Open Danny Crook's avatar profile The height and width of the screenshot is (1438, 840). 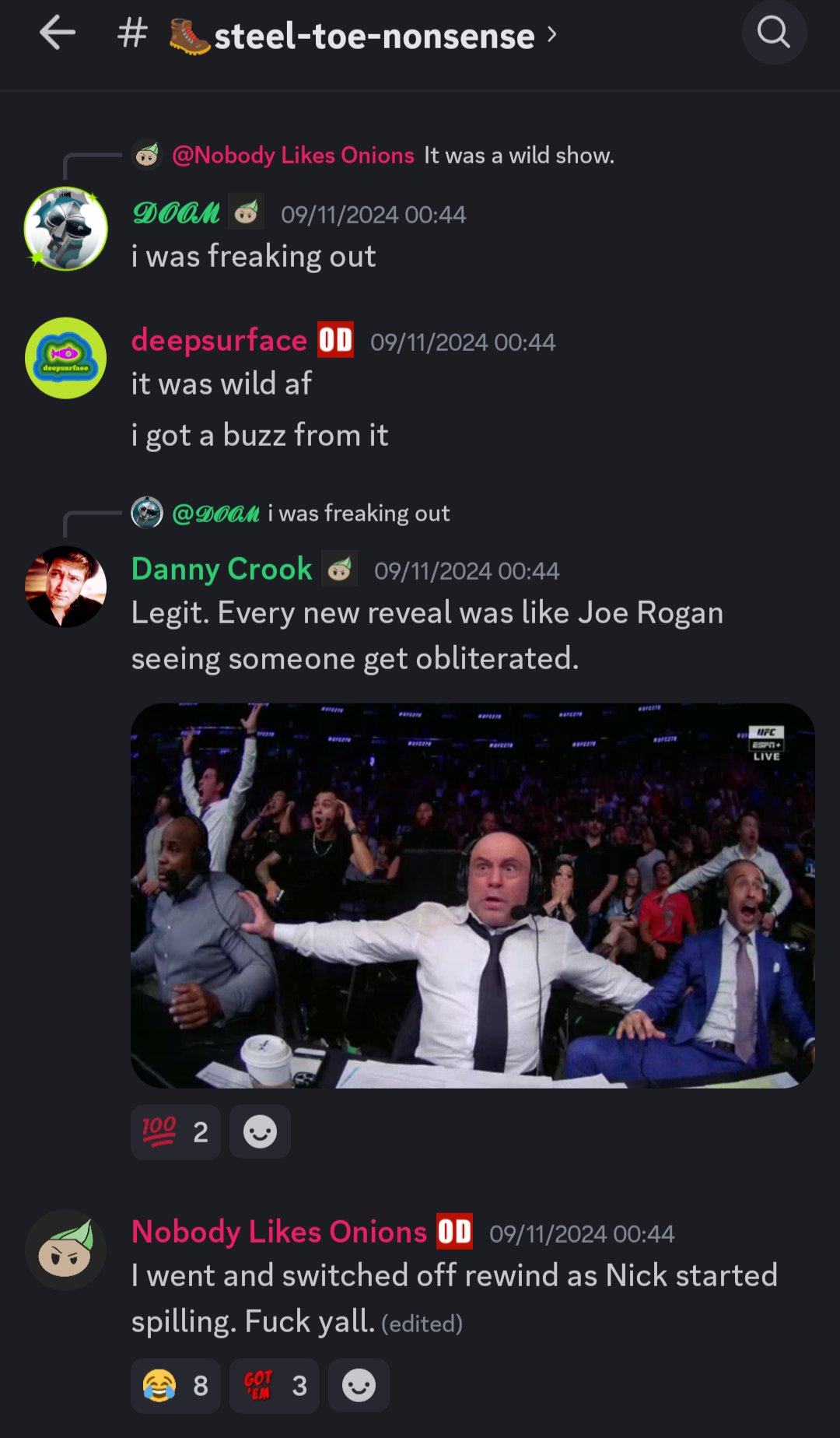pos(66,587)
